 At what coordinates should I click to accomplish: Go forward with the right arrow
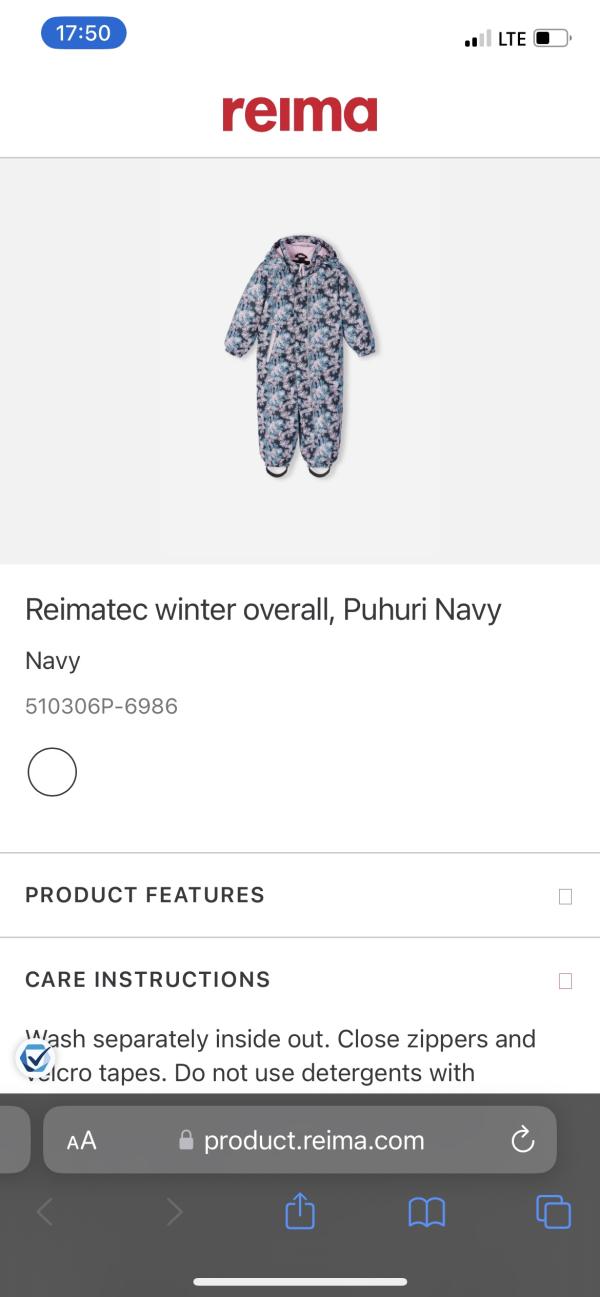click(174, 1212)
